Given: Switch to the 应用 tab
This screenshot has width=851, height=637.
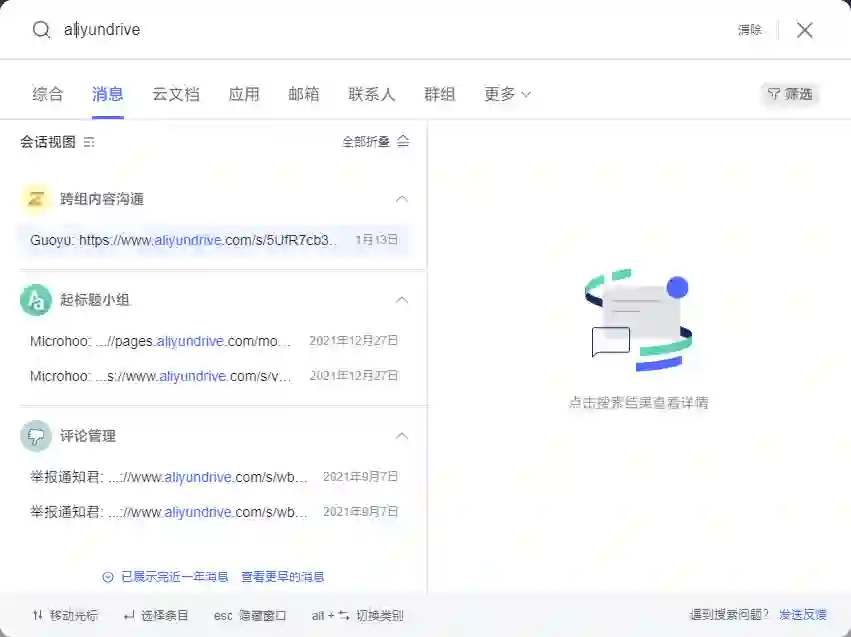Looking at the screenshot, I should [x=244, y=94].
